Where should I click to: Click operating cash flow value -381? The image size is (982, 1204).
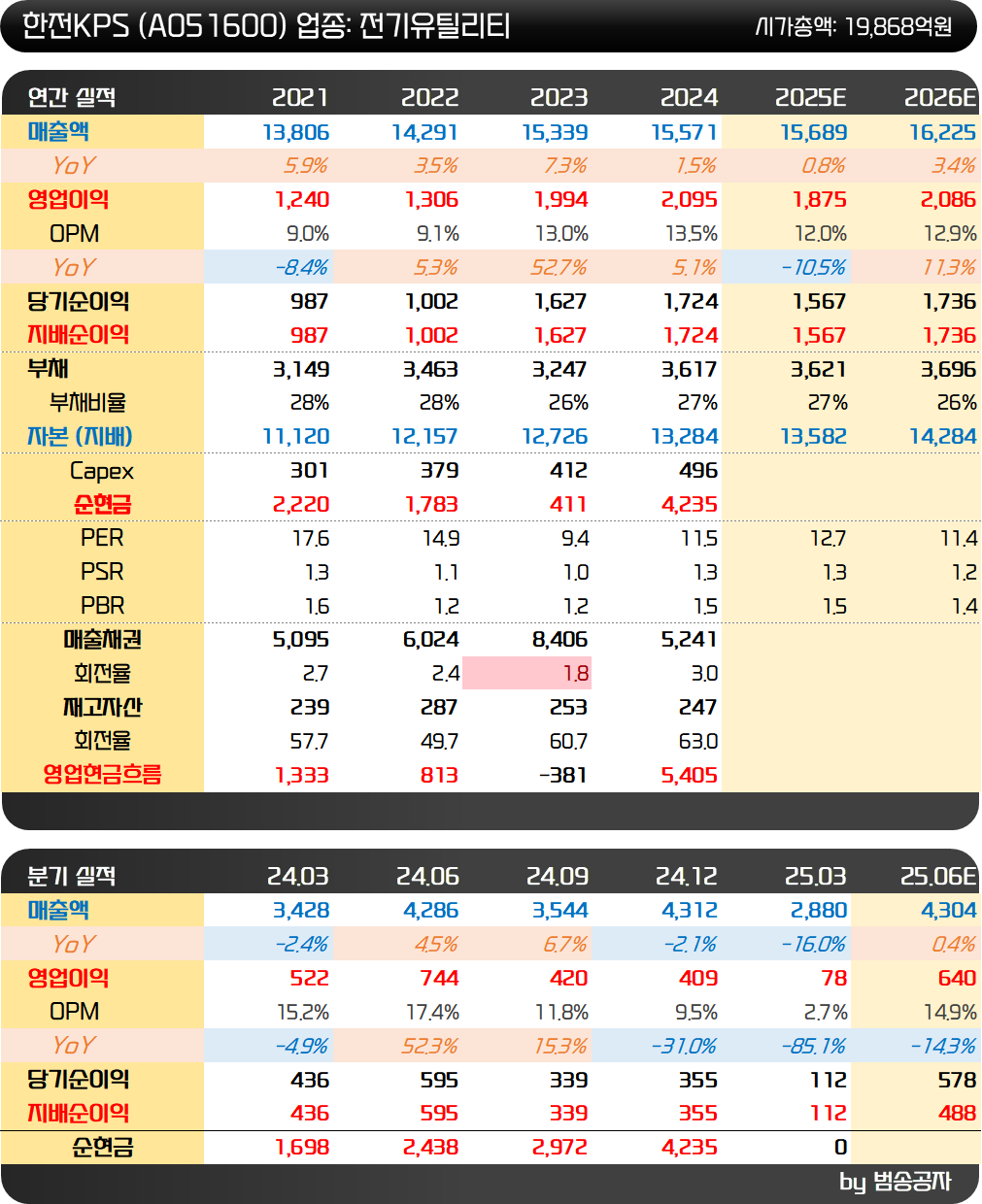(561, 775)
